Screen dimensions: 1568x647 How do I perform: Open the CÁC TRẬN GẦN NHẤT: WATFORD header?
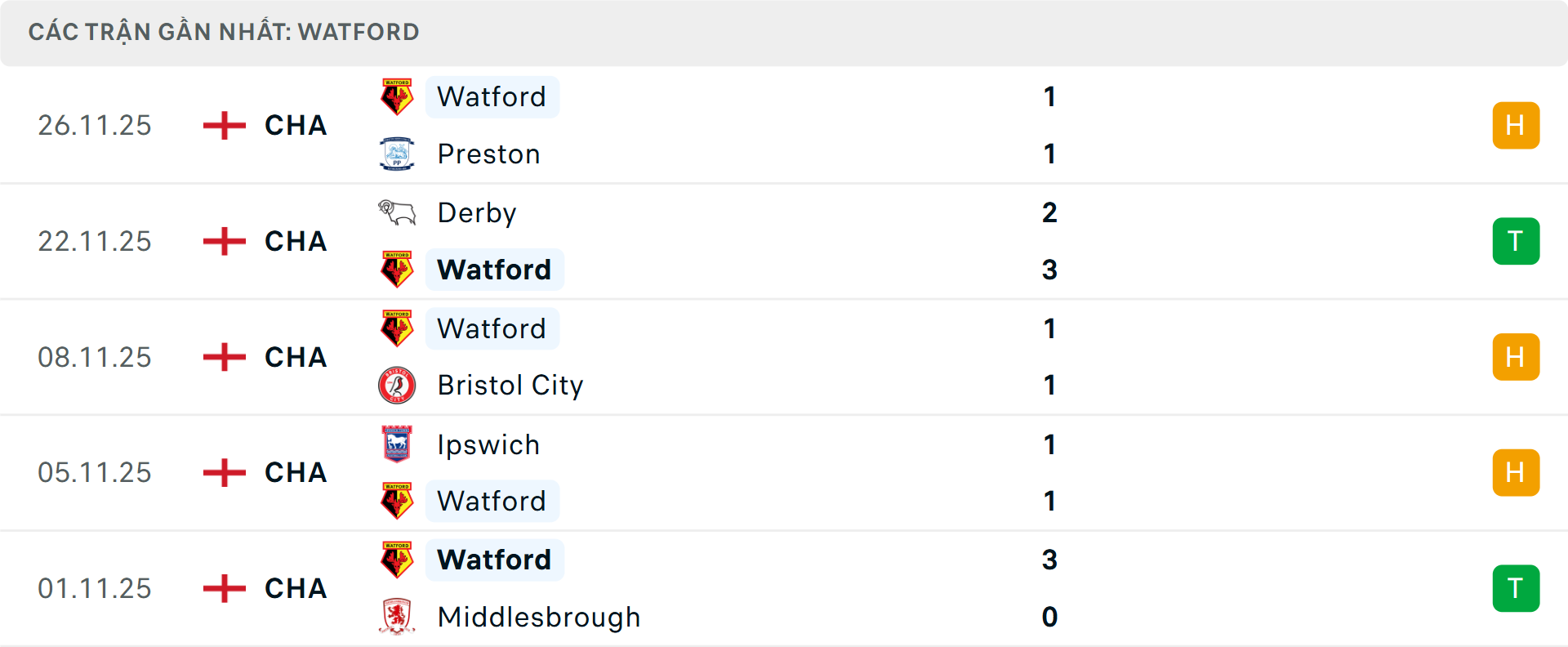tap(224, 32)
